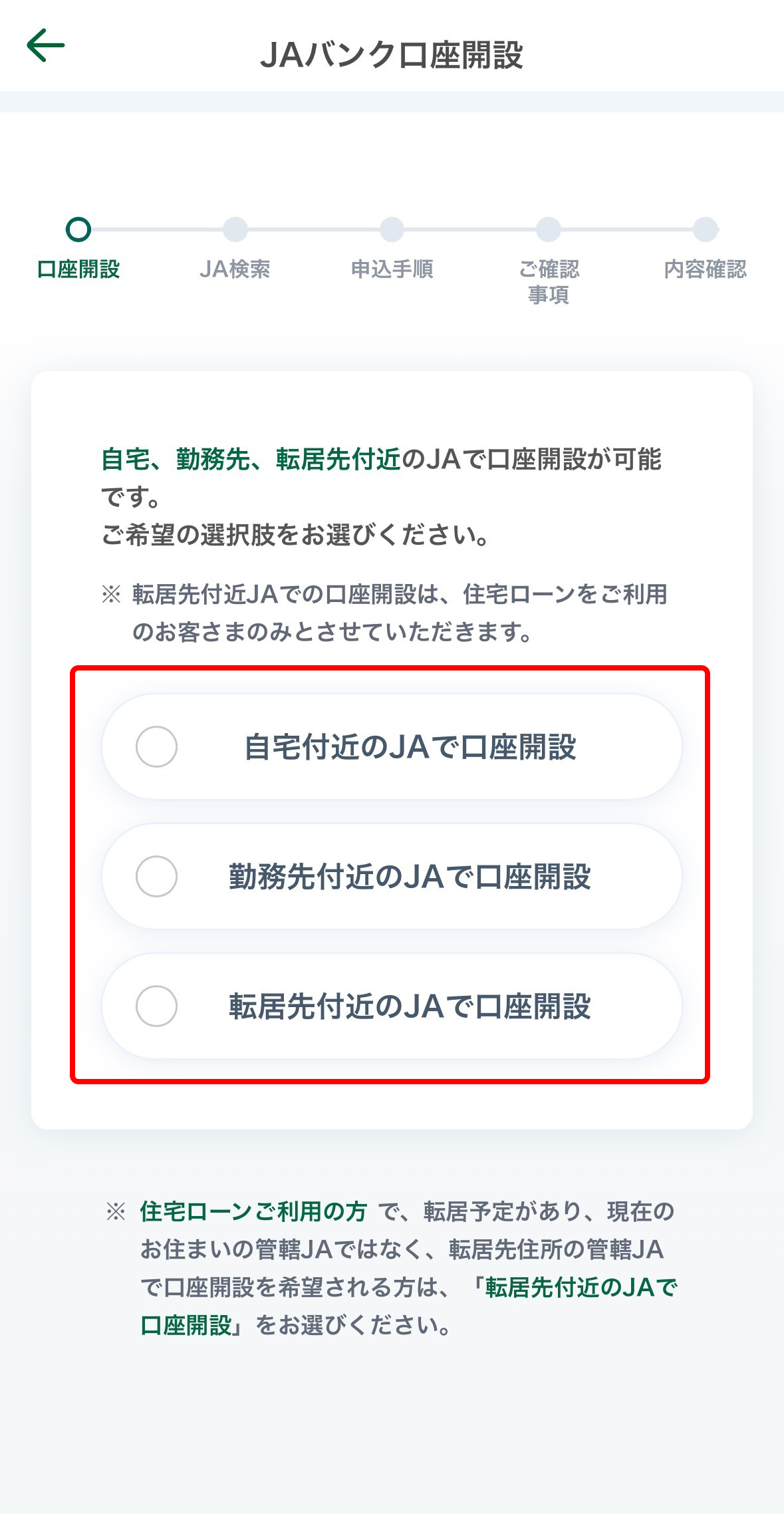Choose the 転居先付近のJAで口座開設 option button
The height and width of the screenshot is (1514, 784).
coord(392,1006)
